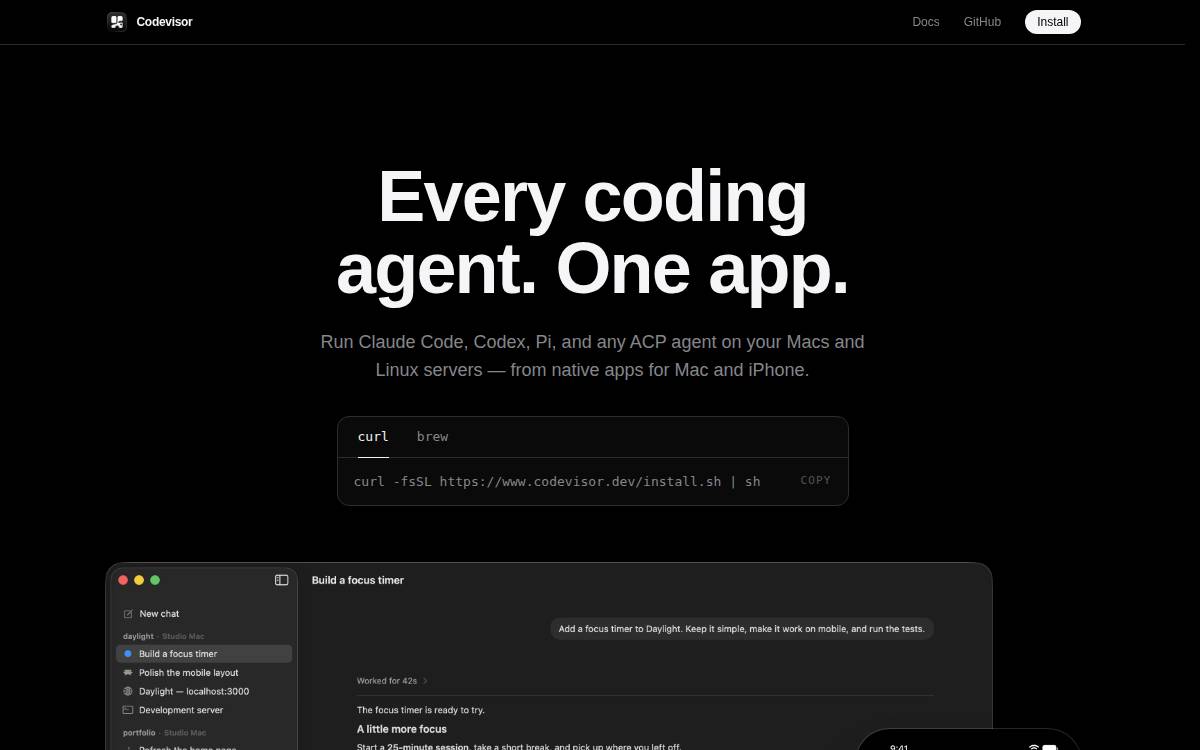Viewport: 1200px width, 750px height.
Task: Open the Daylight — localhost:3000 globe icon
Action: point(128,691)
